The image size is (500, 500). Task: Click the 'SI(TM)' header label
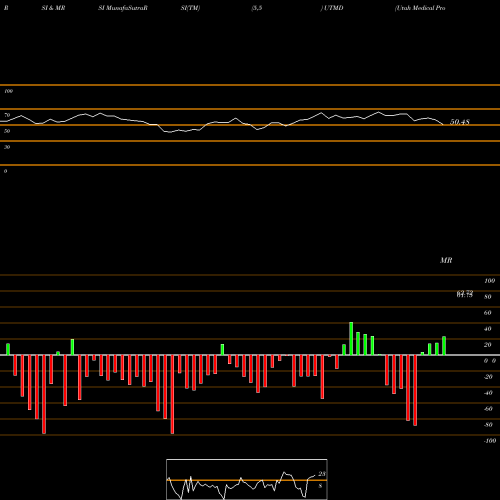pos(190,8)
